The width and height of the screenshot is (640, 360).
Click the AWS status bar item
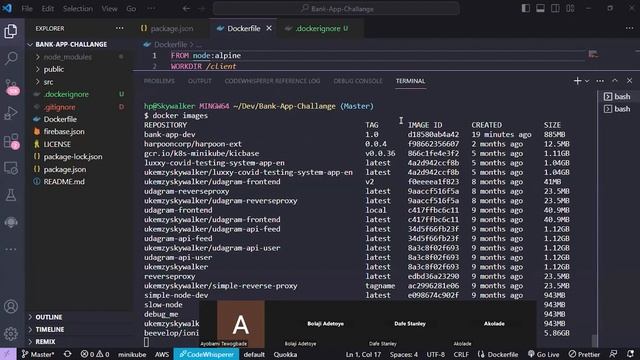click(x=162, y=354)
